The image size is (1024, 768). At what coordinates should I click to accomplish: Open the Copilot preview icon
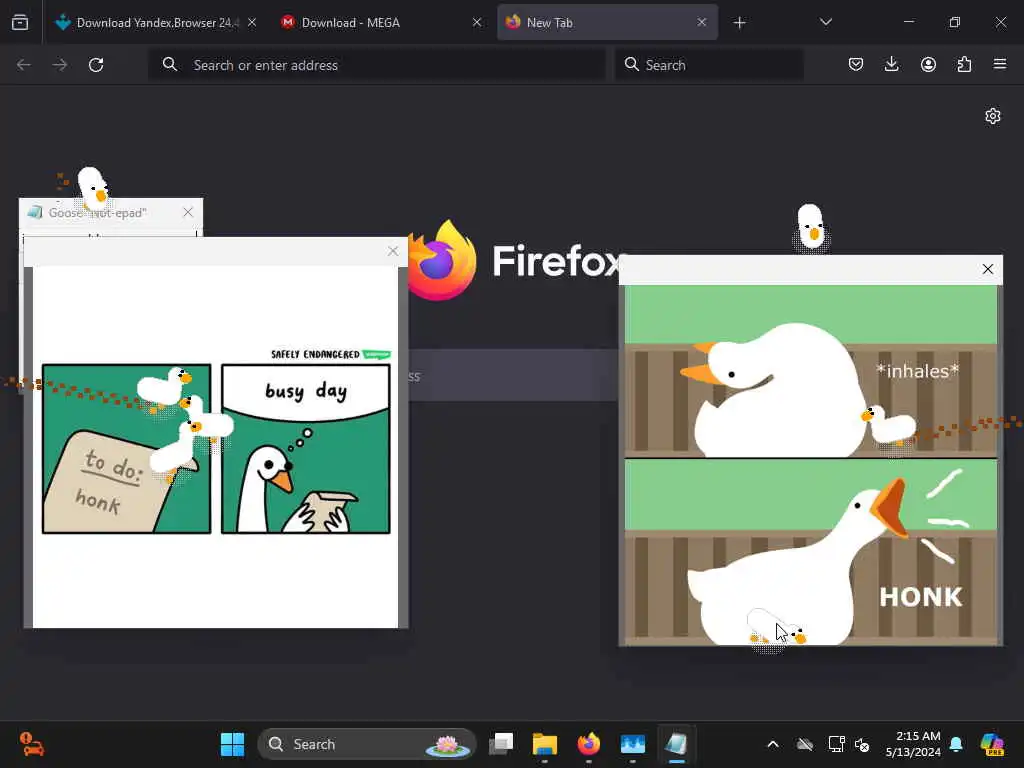coord(992,744)
